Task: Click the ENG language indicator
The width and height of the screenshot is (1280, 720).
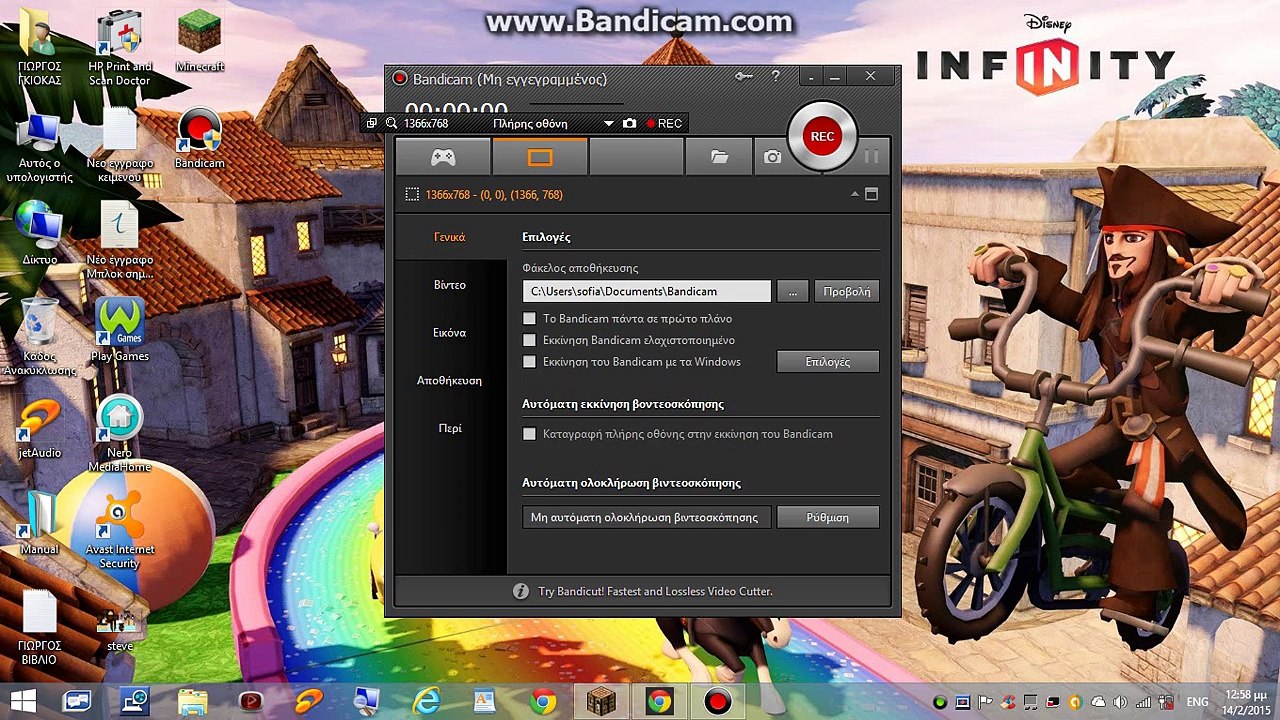Action: tap(1197, 702)
